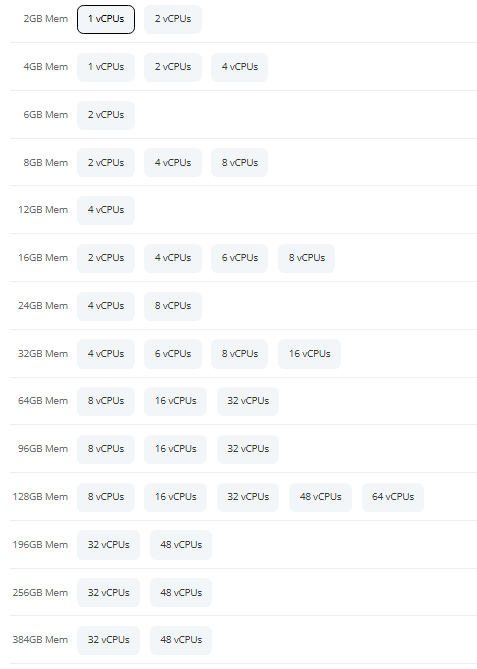Select 8 vCPUs with 8GB Mem
Viewport: 477px width, 669px height.
[239, 163]
